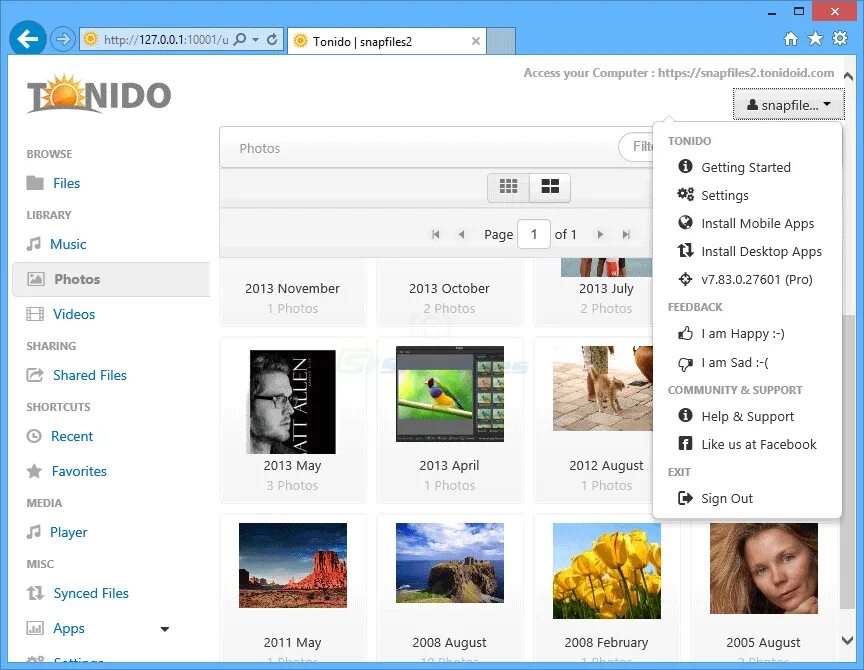864x670 pixels.
Task: Expand the snapfile user account dropdown
Action: coord(789,104)
